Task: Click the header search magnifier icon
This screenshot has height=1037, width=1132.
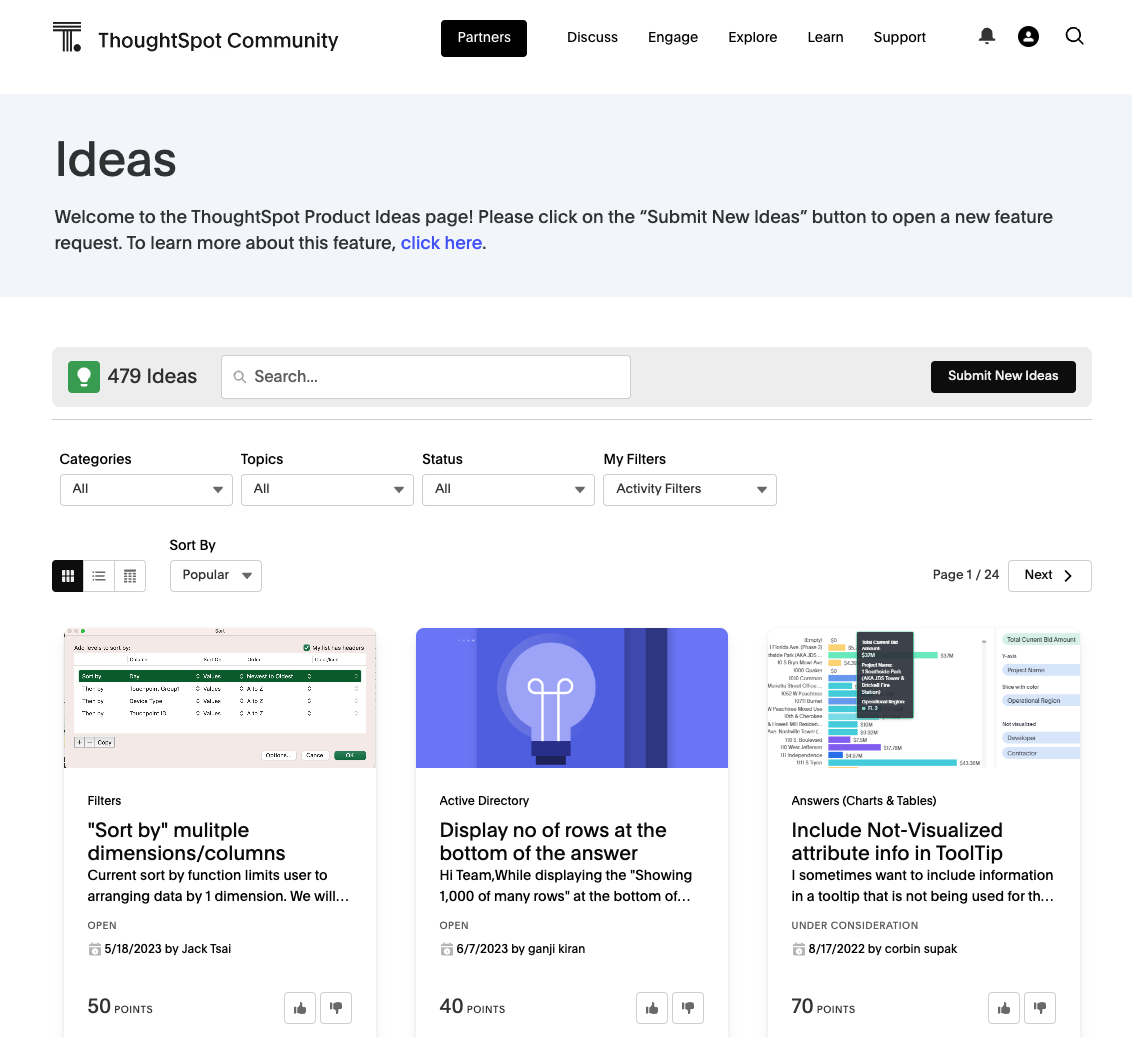Action: (1074, 36)
